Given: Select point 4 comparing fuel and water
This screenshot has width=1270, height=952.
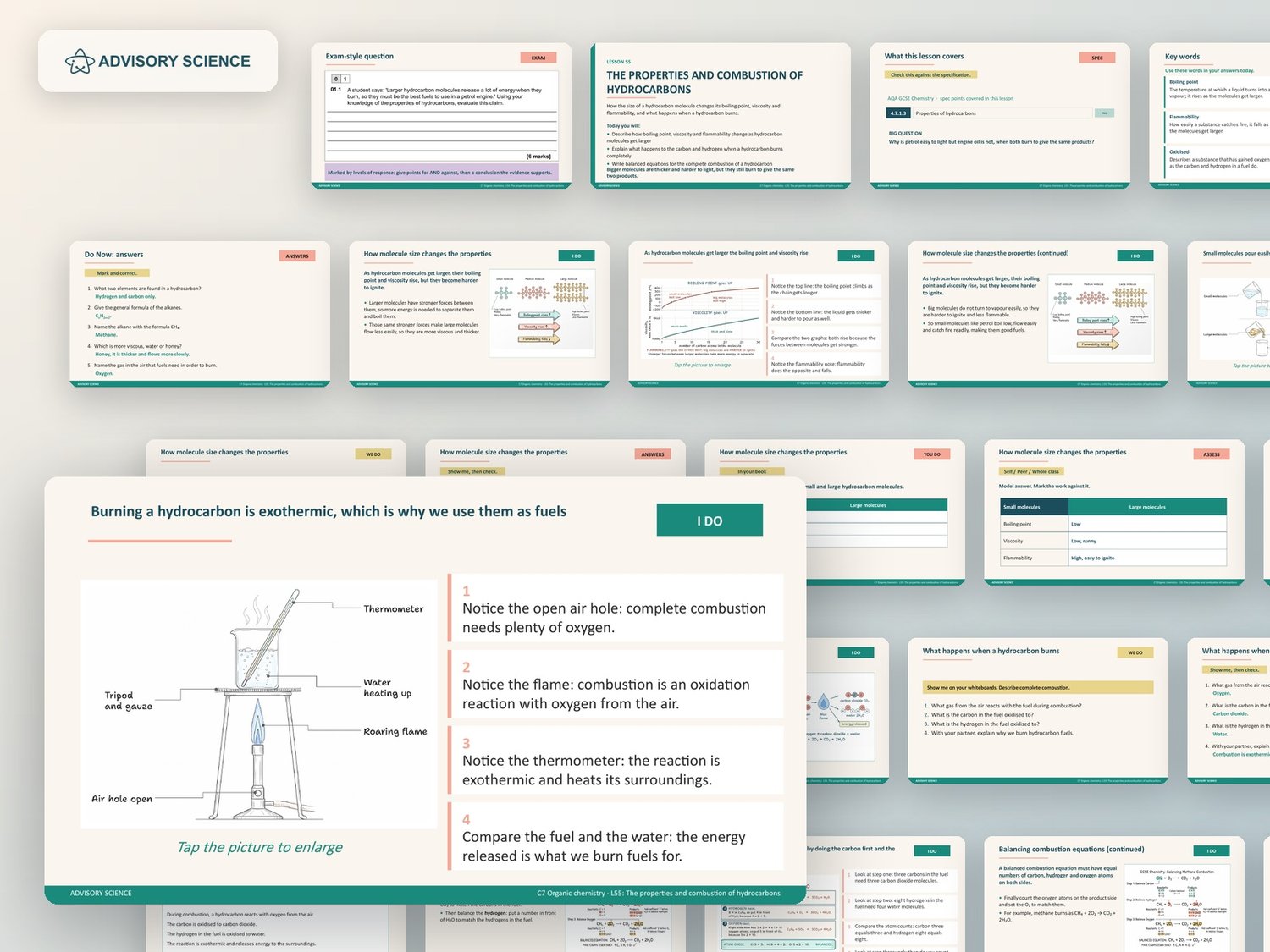Looking at the screenshot, I should pyautogui.click(x=617, y=838).
